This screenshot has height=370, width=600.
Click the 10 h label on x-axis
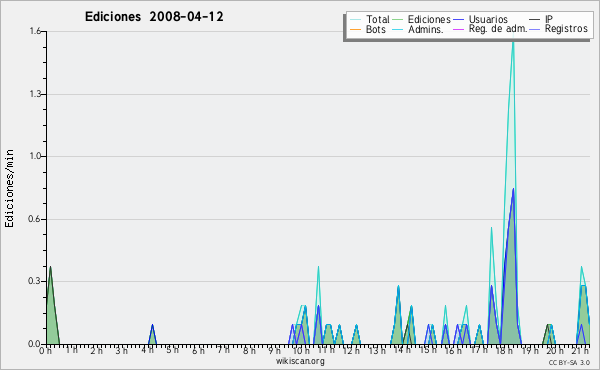point(301,350)
